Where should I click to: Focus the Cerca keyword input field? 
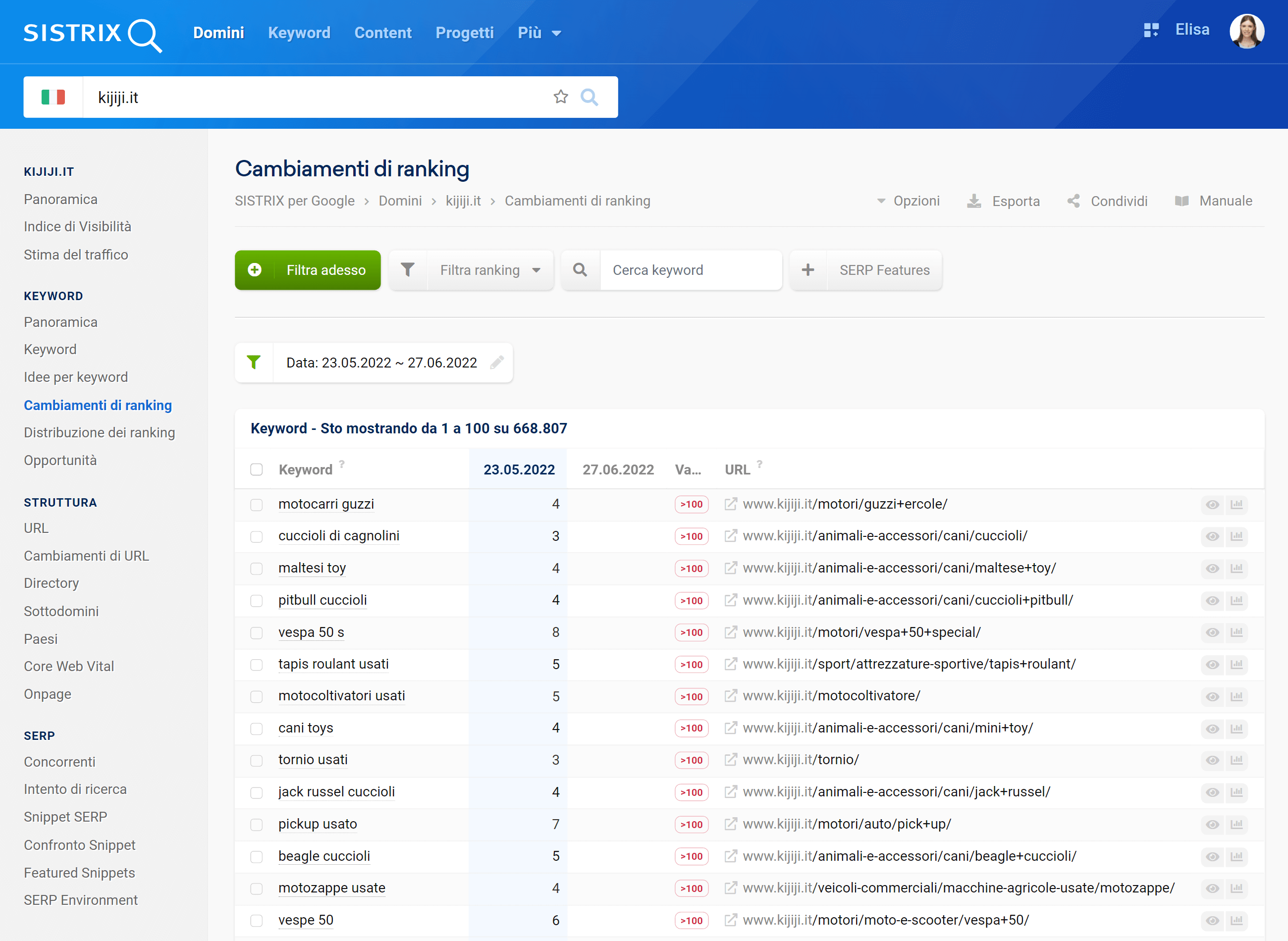(x=691, y=270)
